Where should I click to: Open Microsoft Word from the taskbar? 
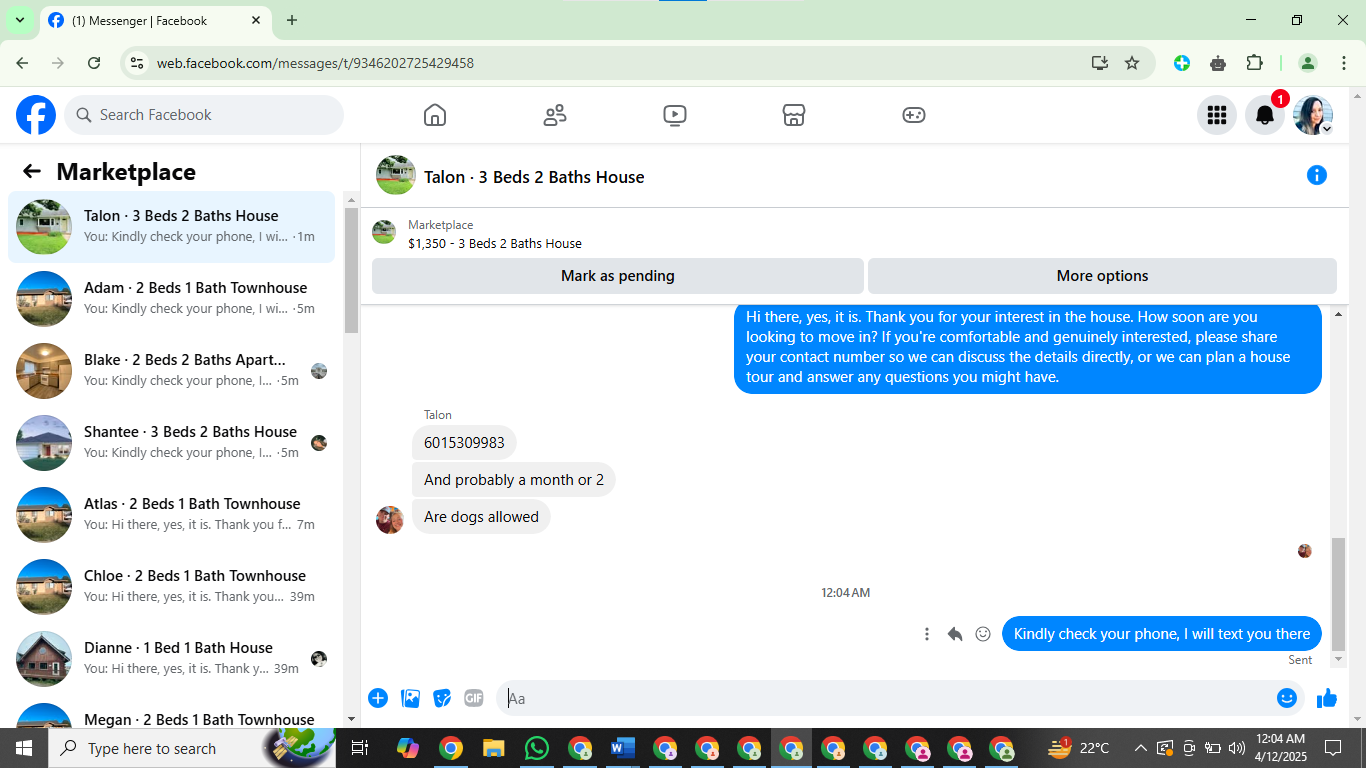coord(622,748)
